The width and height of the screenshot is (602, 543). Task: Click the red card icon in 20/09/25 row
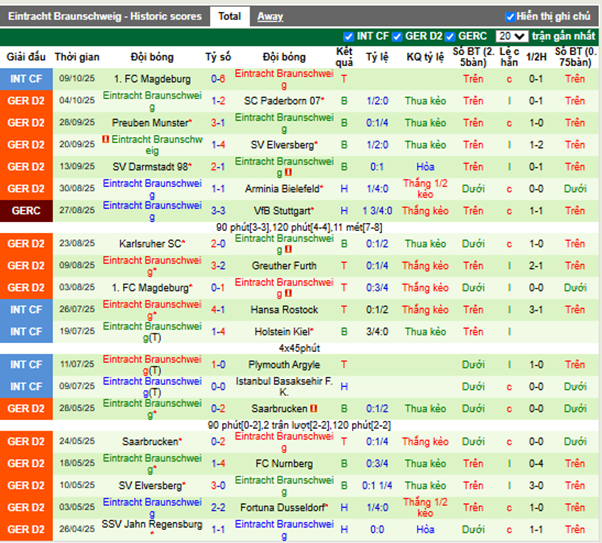click(x=106, y=139)
